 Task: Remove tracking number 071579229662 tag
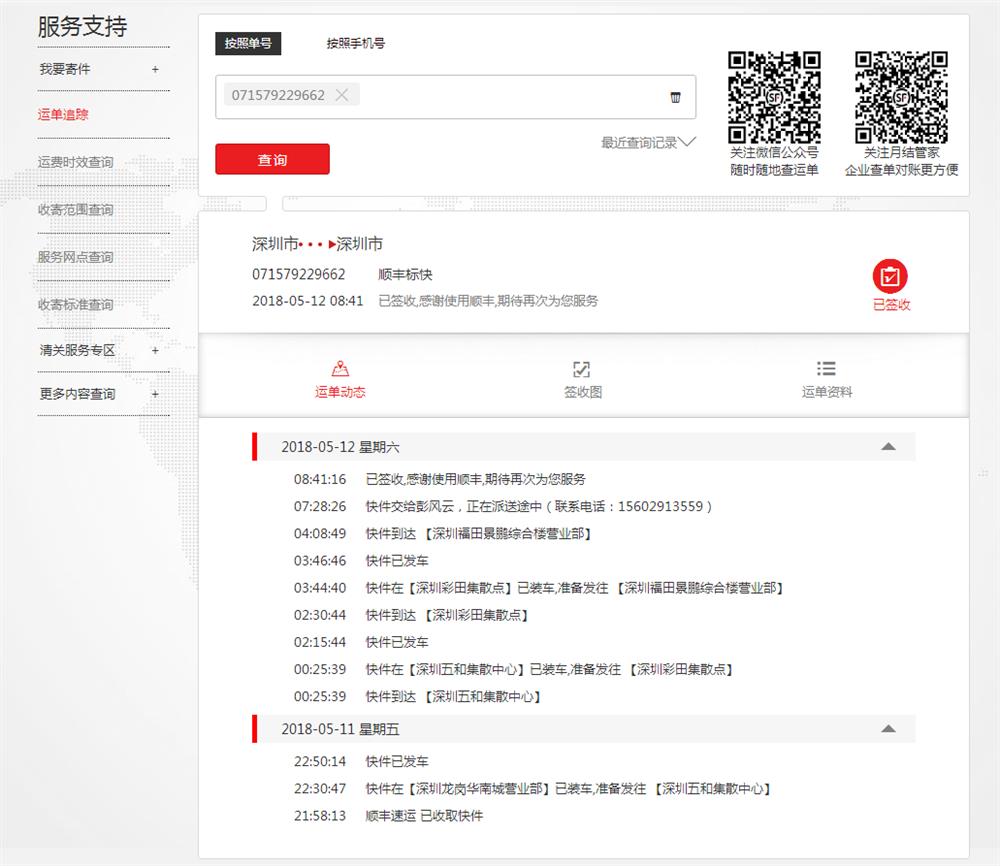(x=342, y=95)
